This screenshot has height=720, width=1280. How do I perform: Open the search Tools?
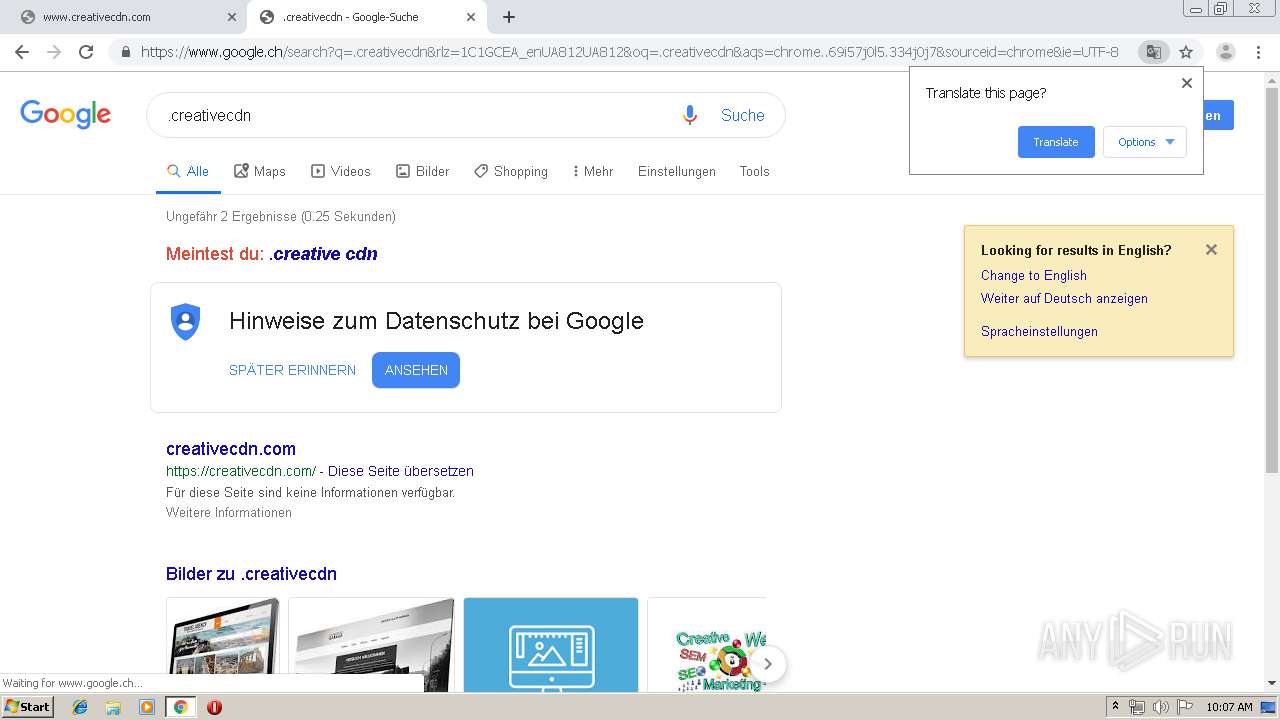coord(755,171)
